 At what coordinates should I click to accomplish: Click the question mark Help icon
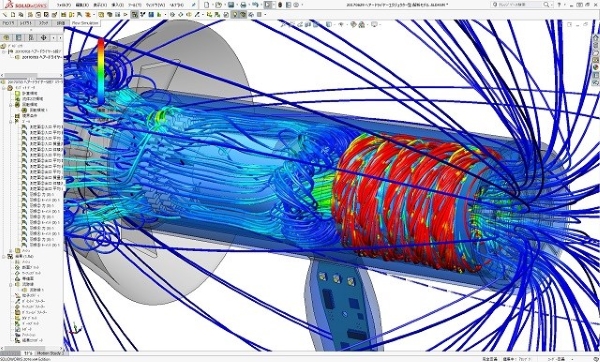(x=559, y=5)
